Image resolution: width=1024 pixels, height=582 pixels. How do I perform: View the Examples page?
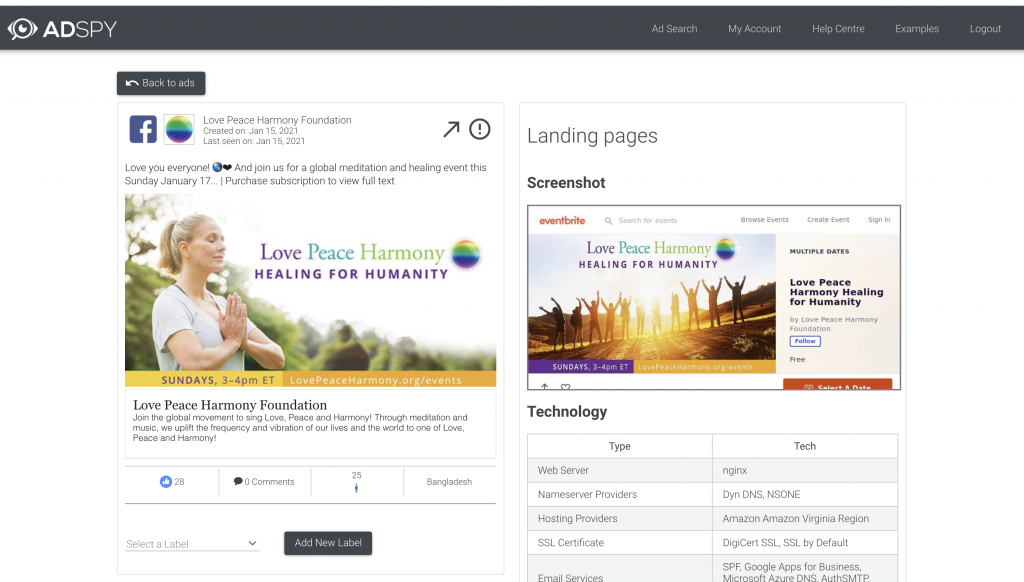point(917,29)
